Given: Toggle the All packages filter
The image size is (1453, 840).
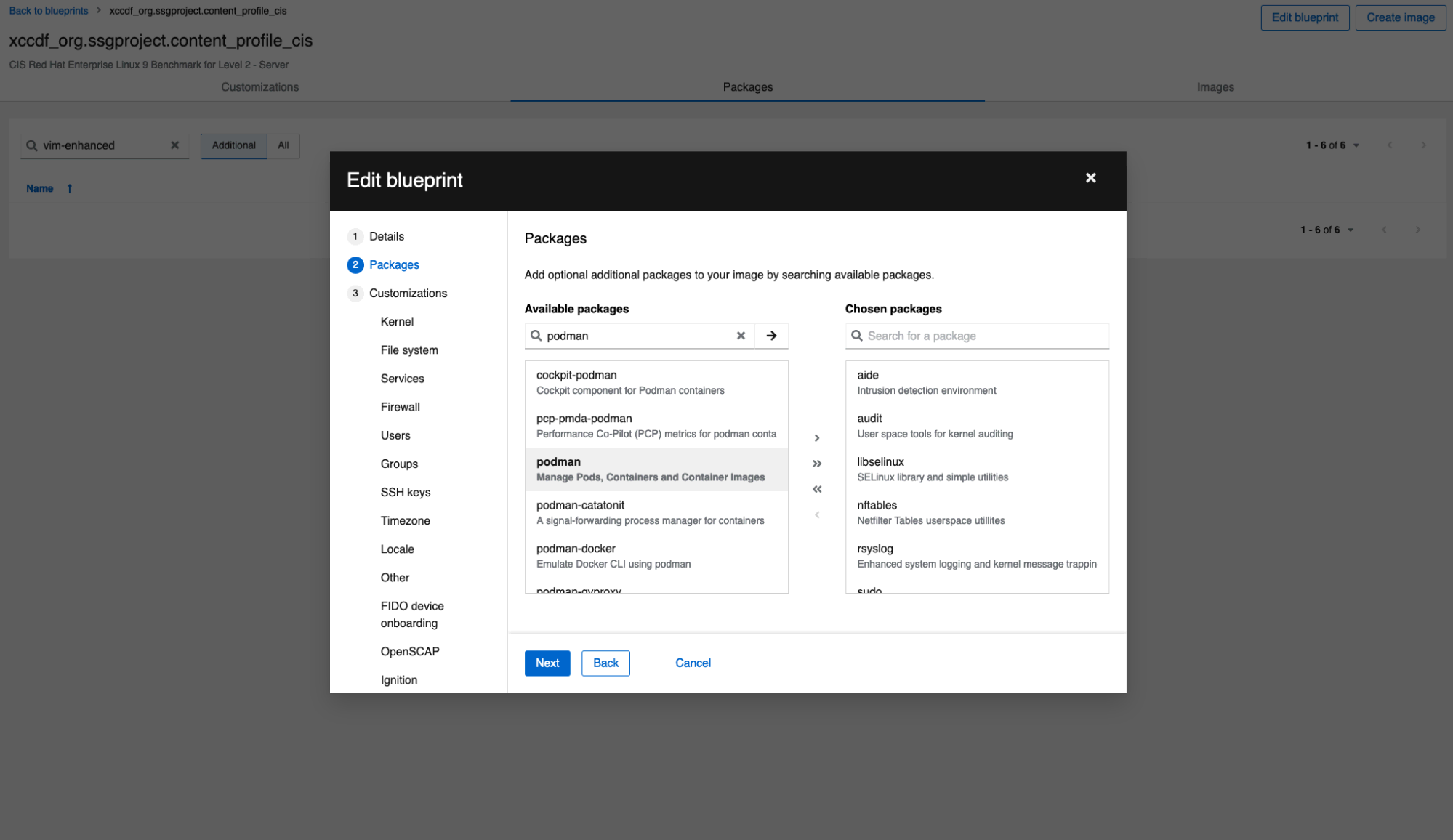Looking at the screenshot, I should tap(283, 145).
